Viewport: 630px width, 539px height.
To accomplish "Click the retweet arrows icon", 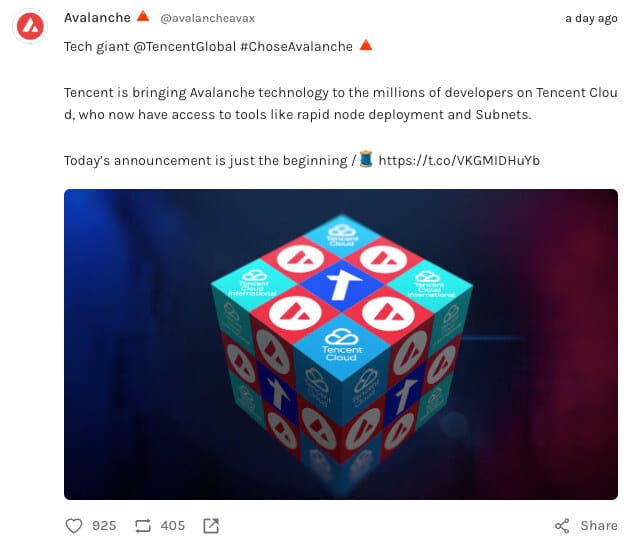I will click(143, 526).
